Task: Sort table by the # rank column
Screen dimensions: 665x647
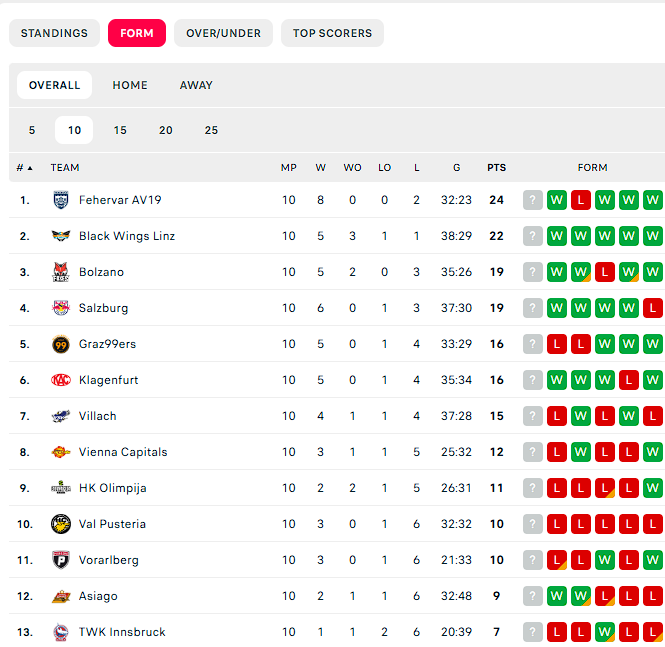Action: point(24,168)
